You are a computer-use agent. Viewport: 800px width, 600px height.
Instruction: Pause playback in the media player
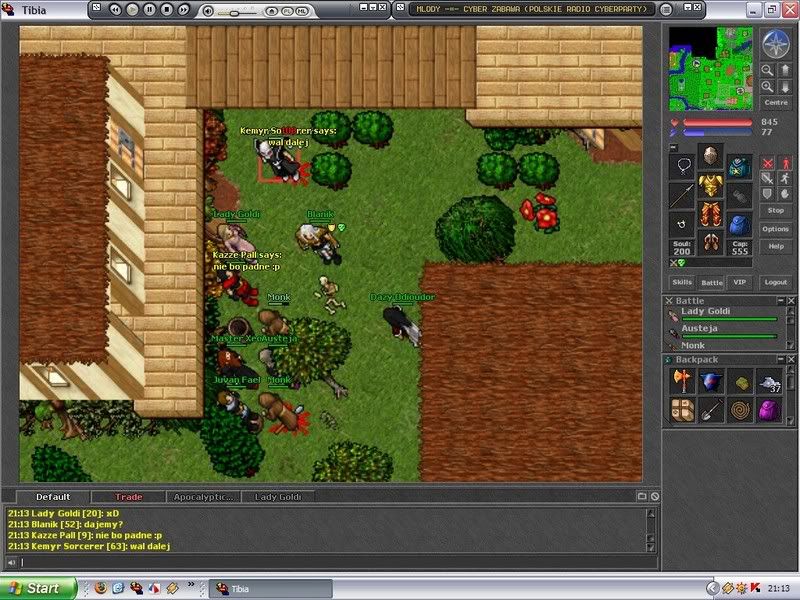click(149, 10)
